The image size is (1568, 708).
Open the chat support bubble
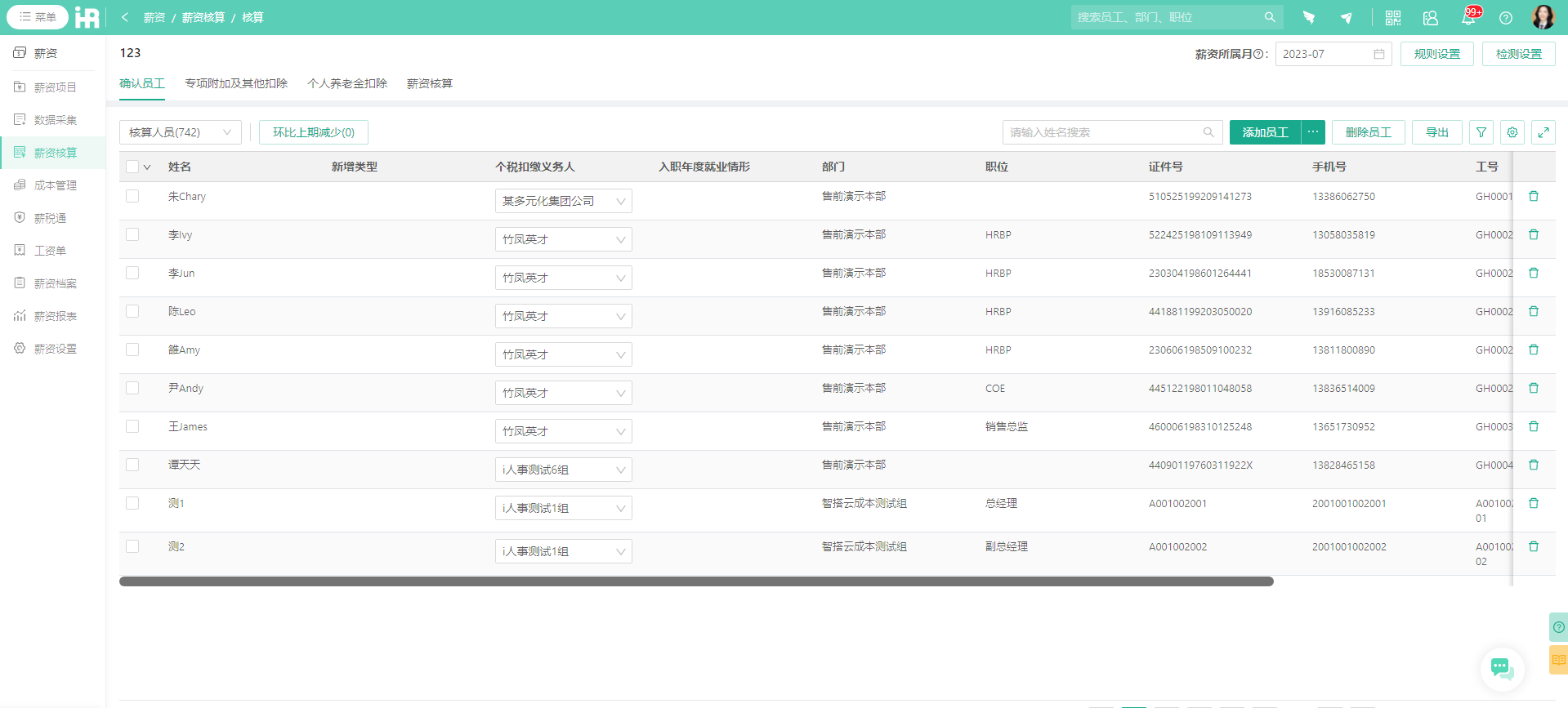click(1502, 668)
